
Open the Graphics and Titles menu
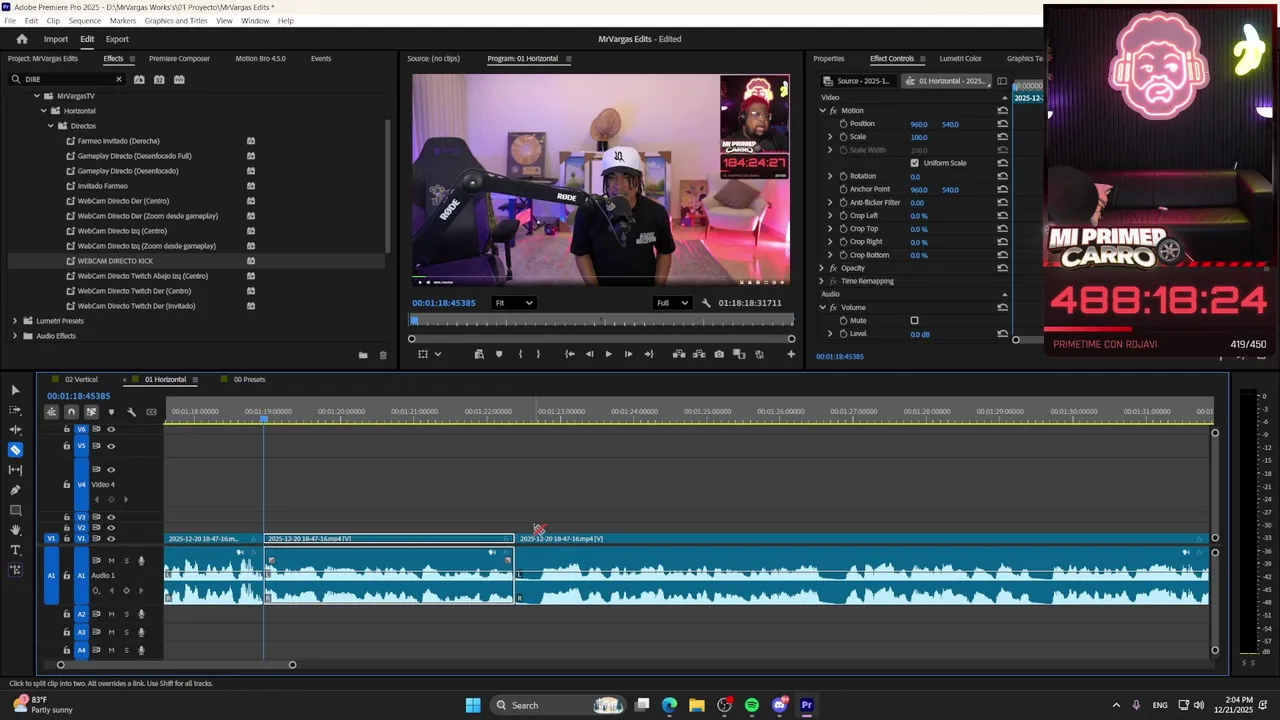176,21
